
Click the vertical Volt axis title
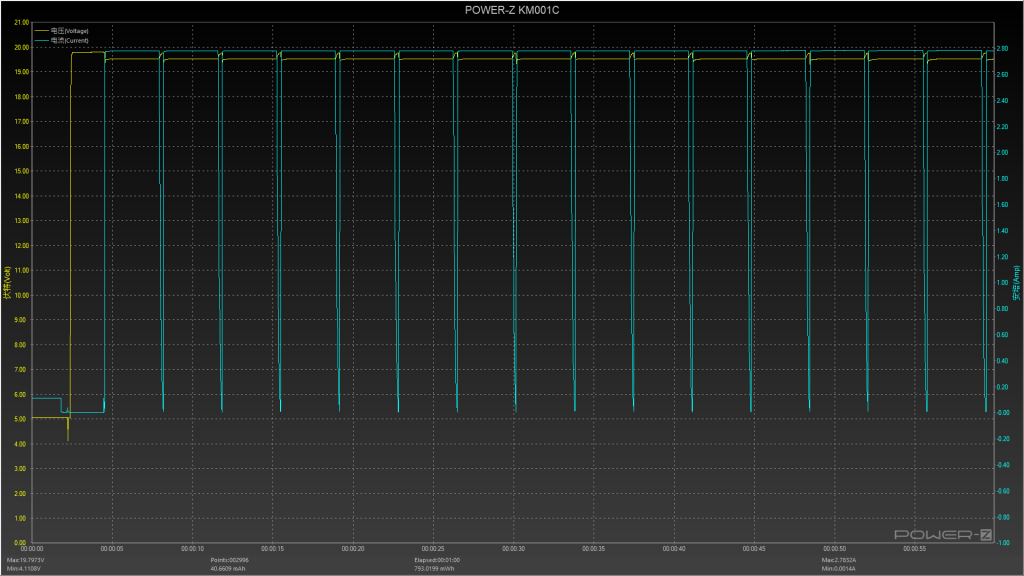tap(7, 283)
